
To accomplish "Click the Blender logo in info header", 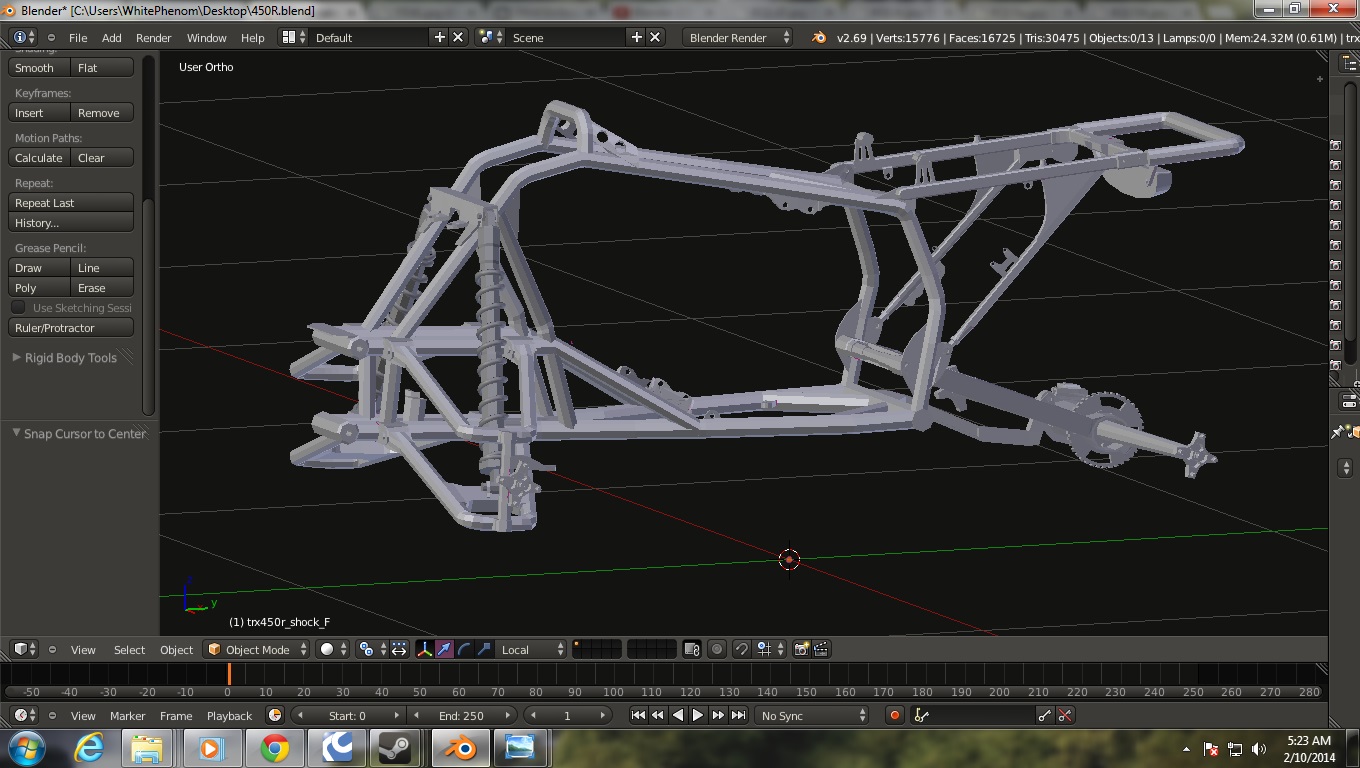I will click(819, 37).
